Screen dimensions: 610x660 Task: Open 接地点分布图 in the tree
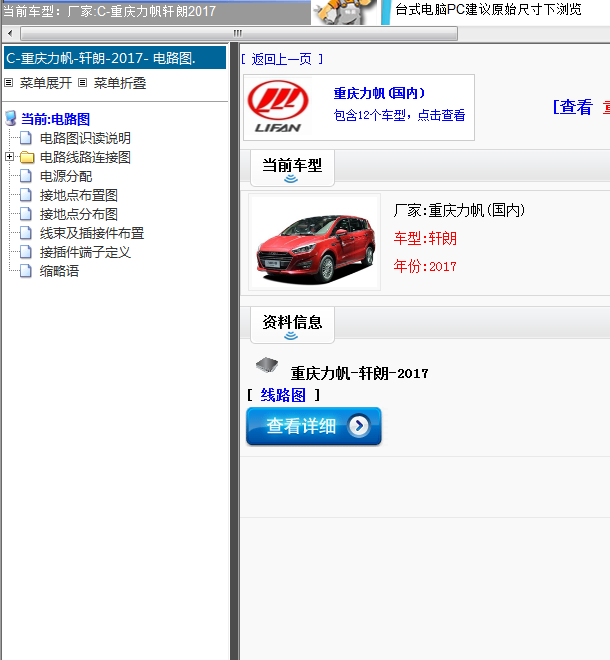coord(78,214)
